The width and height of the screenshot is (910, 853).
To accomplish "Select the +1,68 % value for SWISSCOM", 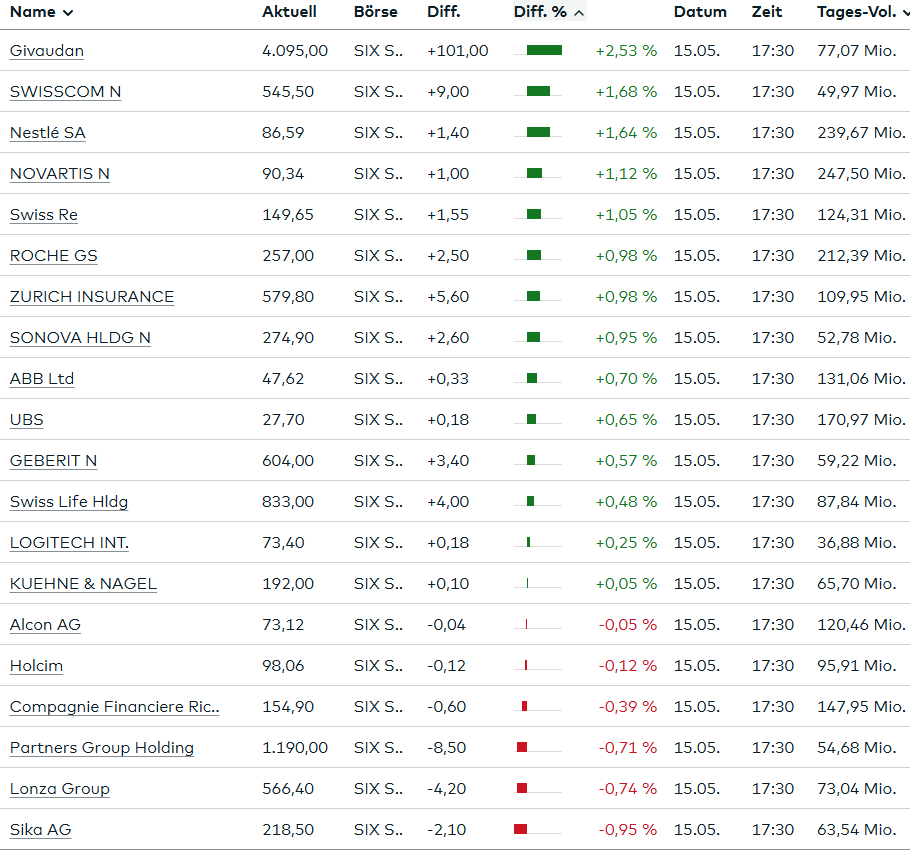I will tap(626, 92).
